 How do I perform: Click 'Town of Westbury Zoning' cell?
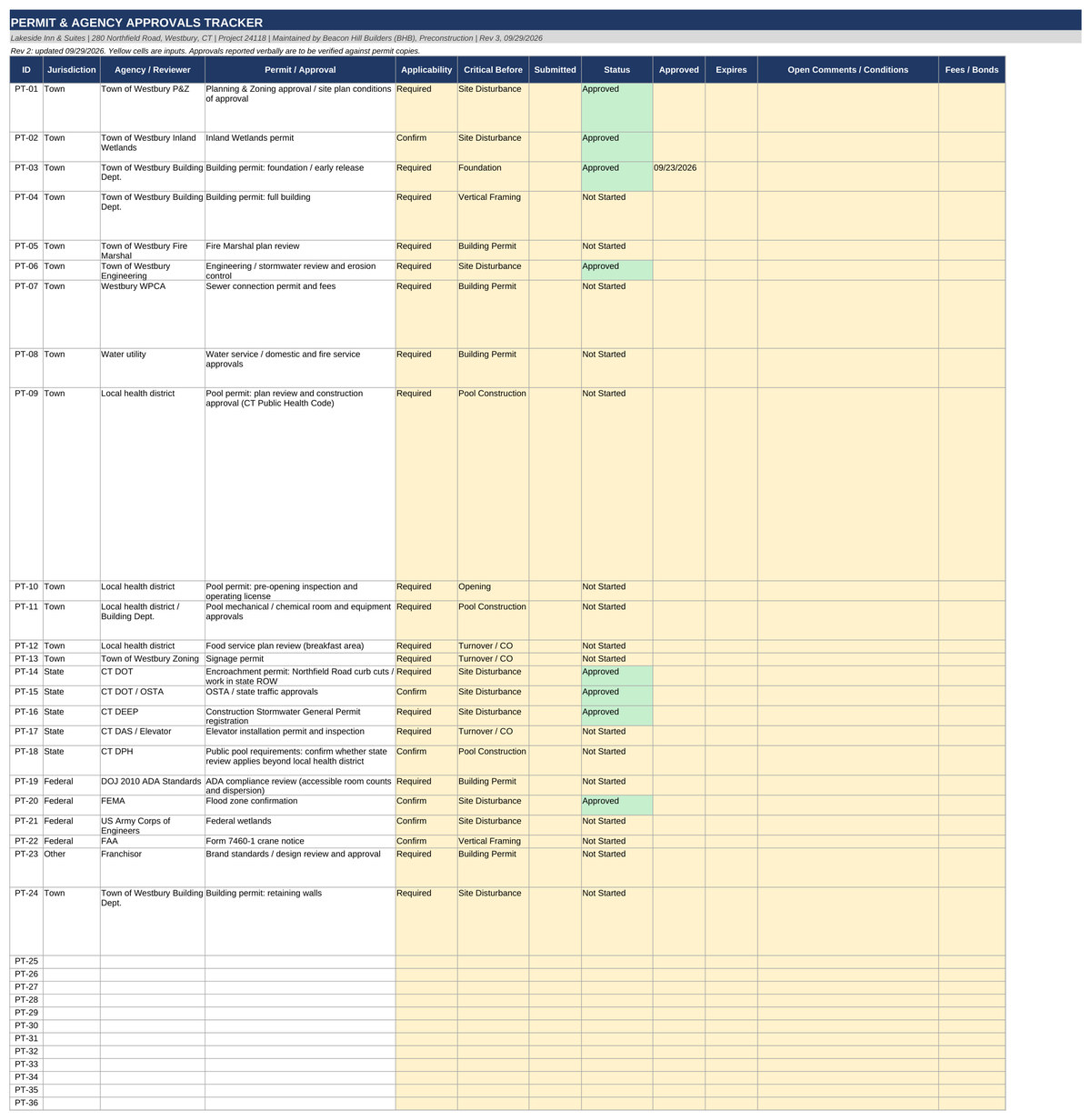pos(153,658)
